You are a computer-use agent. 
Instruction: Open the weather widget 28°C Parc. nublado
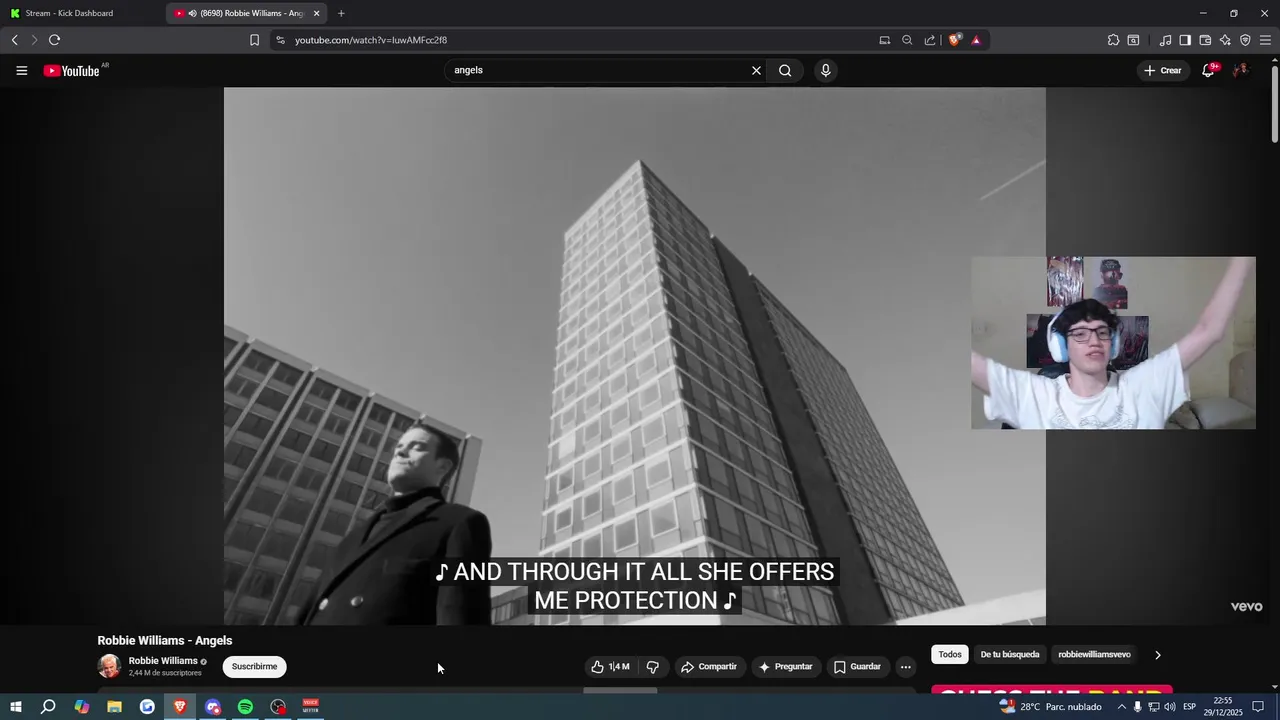[x=1050, y=707]
